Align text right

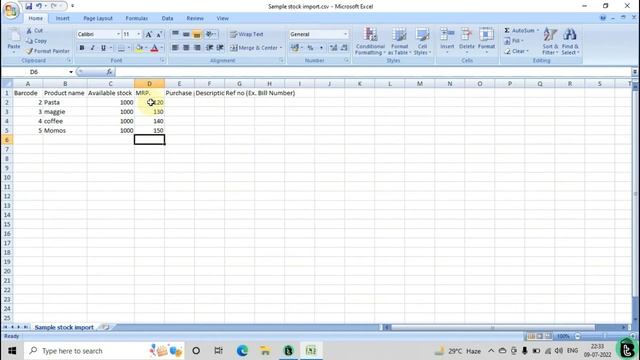[x=197, y=48]
